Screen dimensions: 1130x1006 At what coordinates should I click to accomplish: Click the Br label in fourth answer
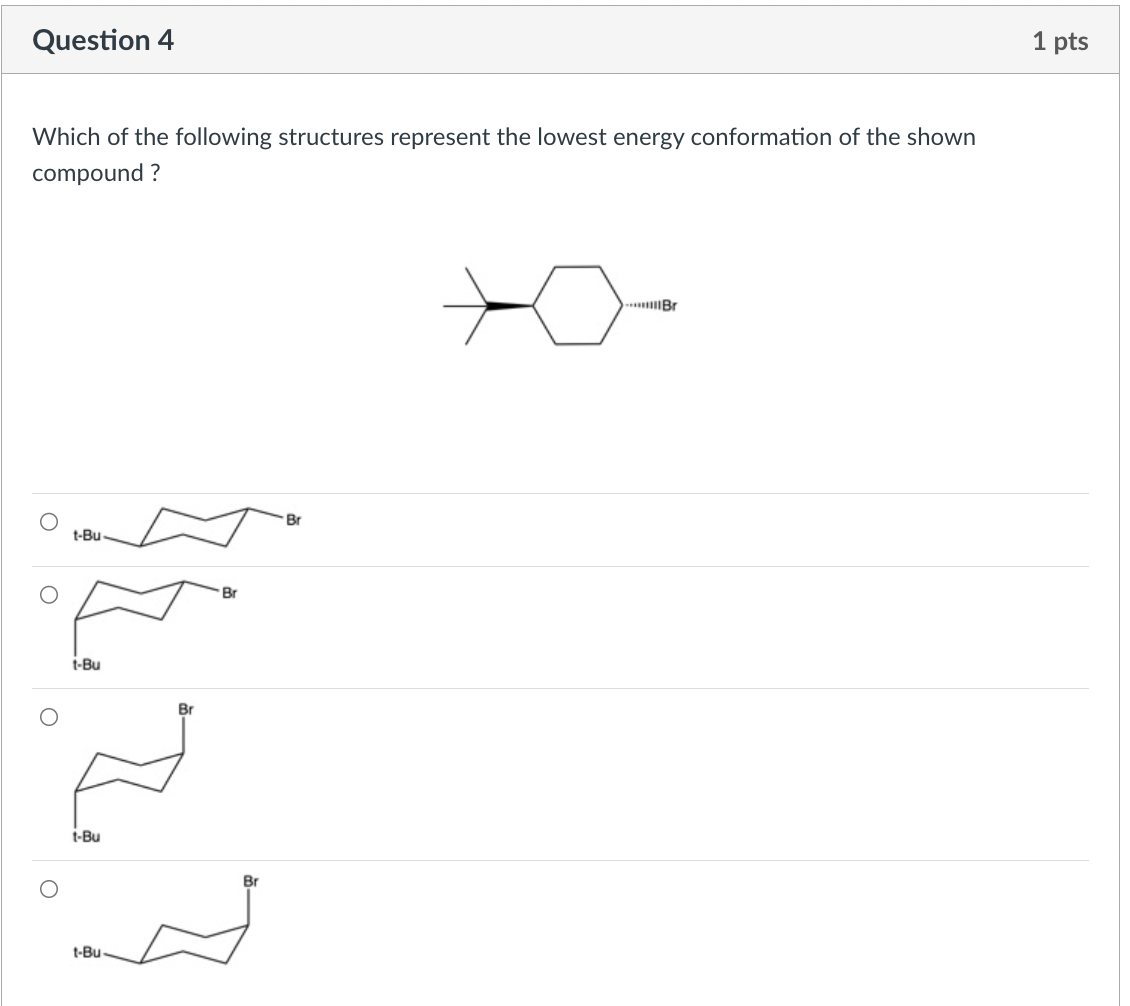pyautogui.click(x=251, y=881)
